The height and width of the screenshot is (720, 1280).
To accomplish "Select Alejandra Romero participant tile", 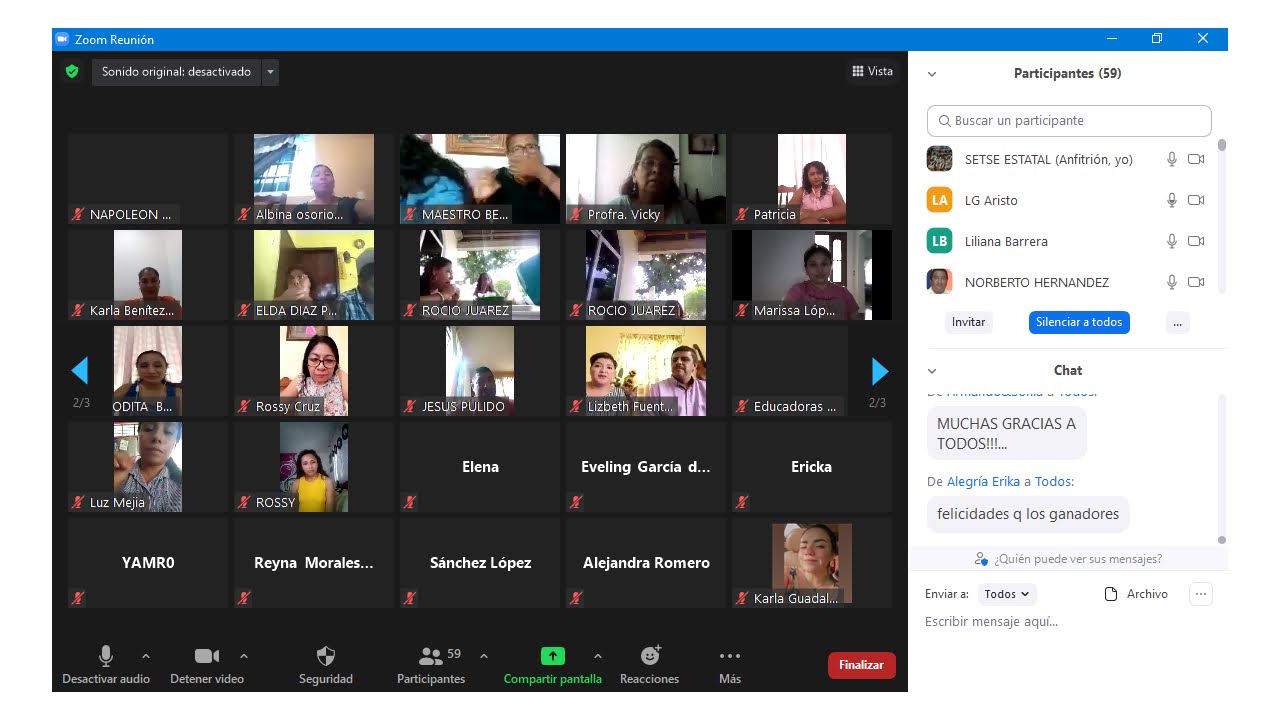I will 646,563.
